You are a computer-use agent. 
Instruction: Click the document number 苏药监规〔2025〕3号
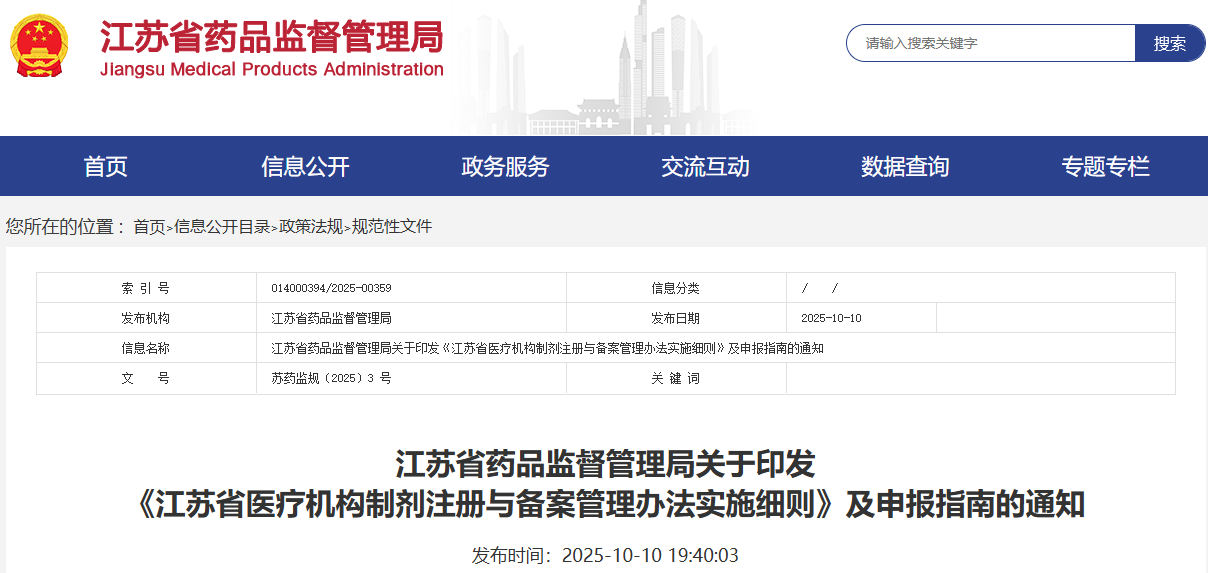pos(331,379)
